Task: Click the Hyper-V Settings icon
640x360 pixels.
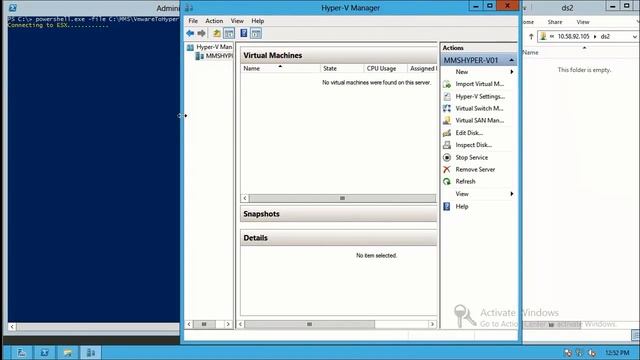Action: click(x=447, y=96)
